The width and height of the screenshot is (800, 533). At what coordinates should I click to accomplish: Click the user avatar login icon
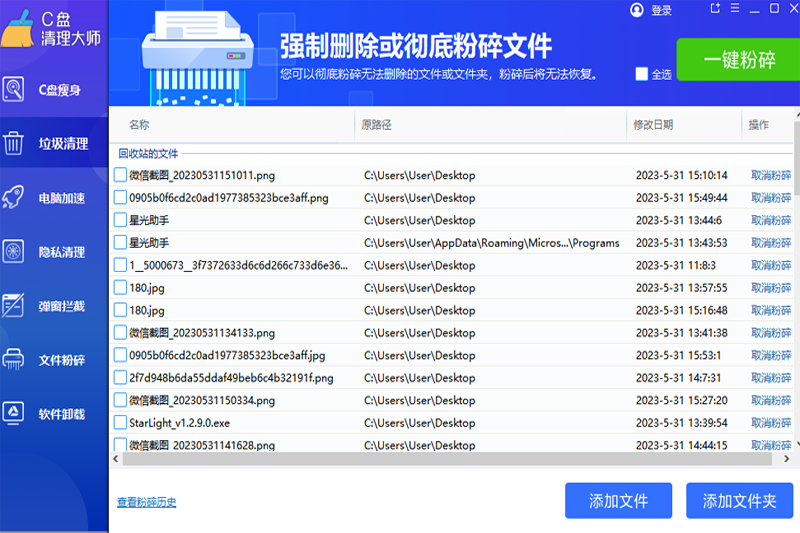point(637,10)
